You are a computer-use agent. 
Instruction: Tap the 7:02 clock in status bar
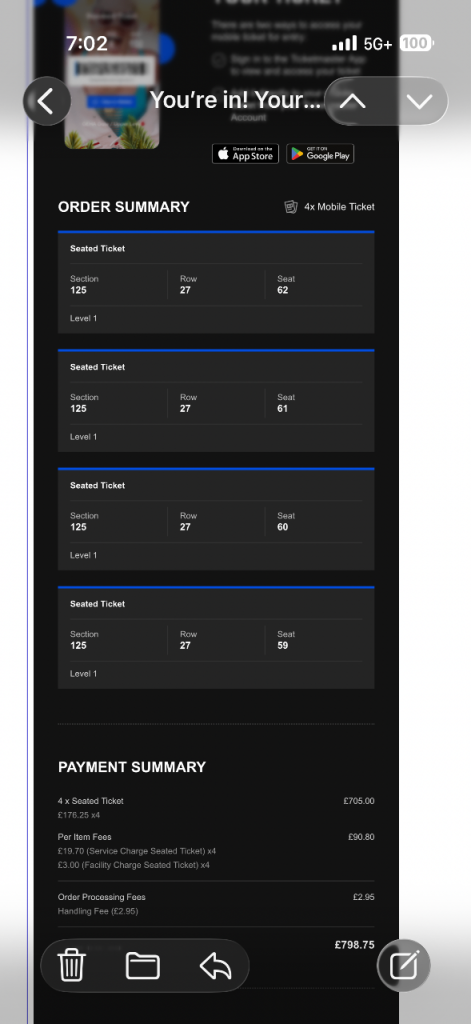tap(87, 44)
